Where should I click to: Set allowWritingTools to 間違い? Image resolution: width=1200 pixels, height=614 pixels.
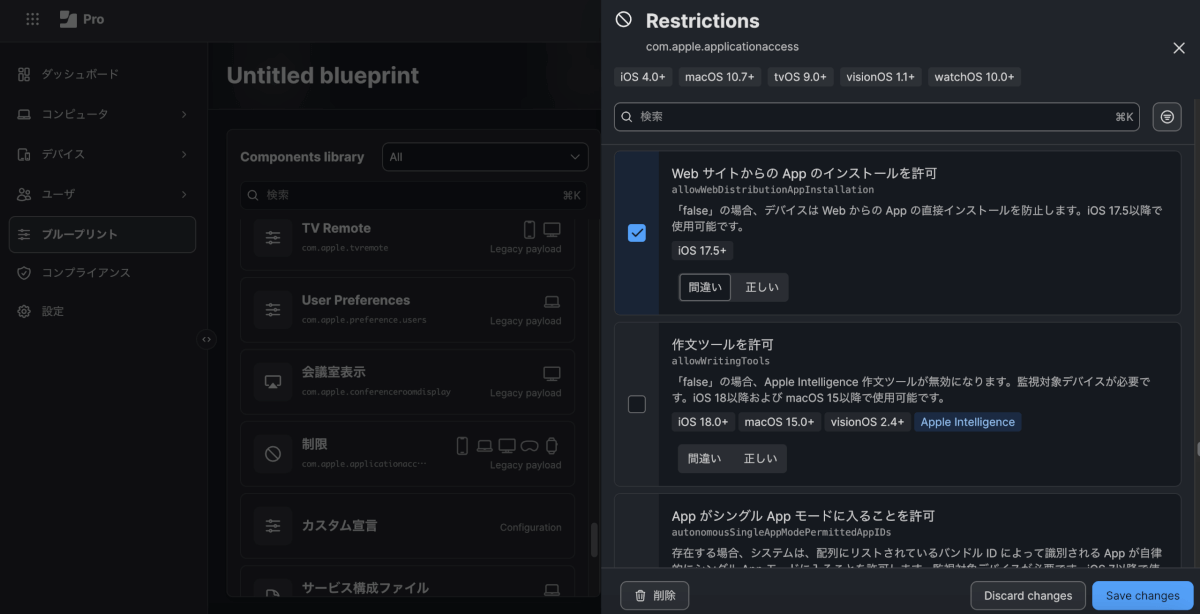point(704,459)
